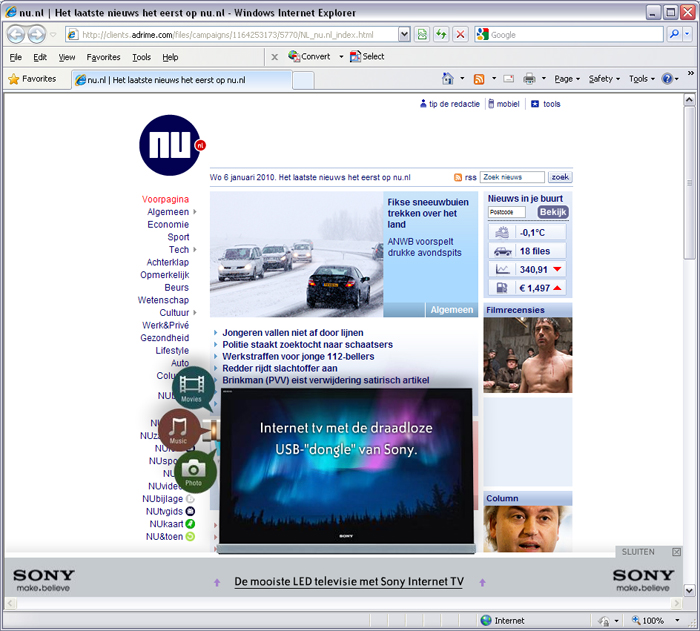Click the nu.nl round logo
700x631 pixels.
click(172, 145)
